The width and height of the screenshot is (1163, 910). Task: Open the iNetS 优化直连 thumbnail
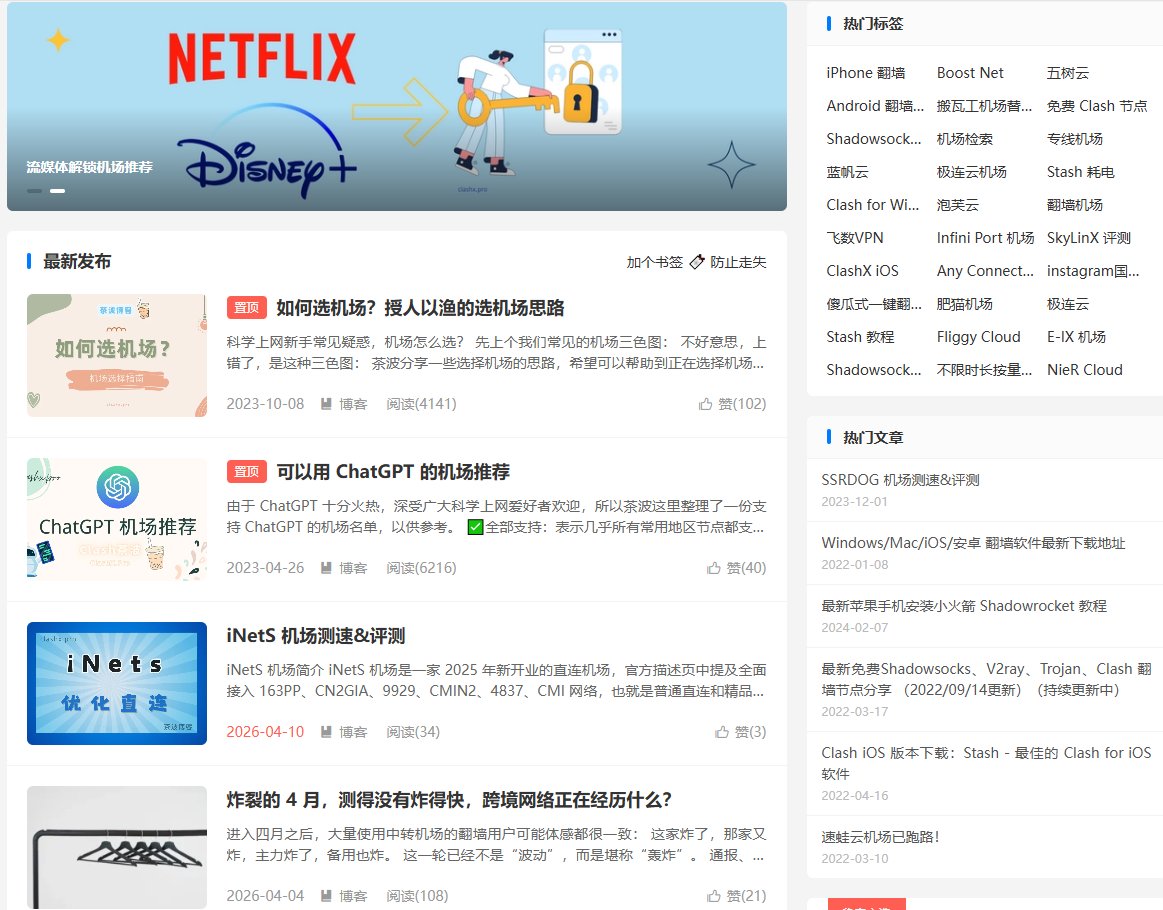(116, 683)
